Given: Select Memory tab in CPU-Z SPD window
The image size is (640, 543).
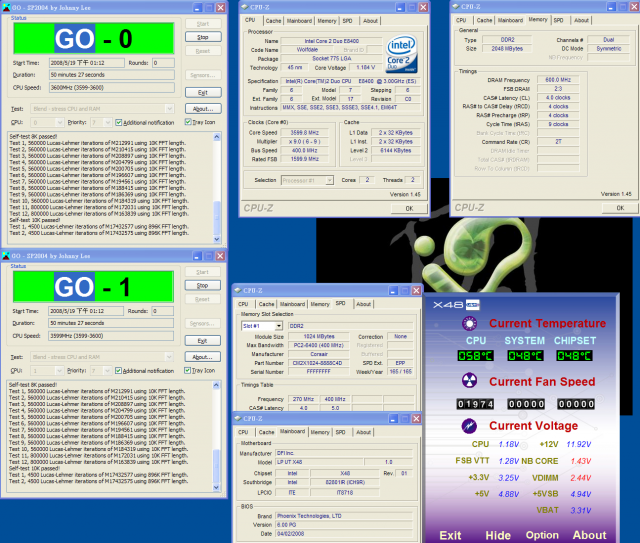Looking at the screenshot, I should 320,304.
